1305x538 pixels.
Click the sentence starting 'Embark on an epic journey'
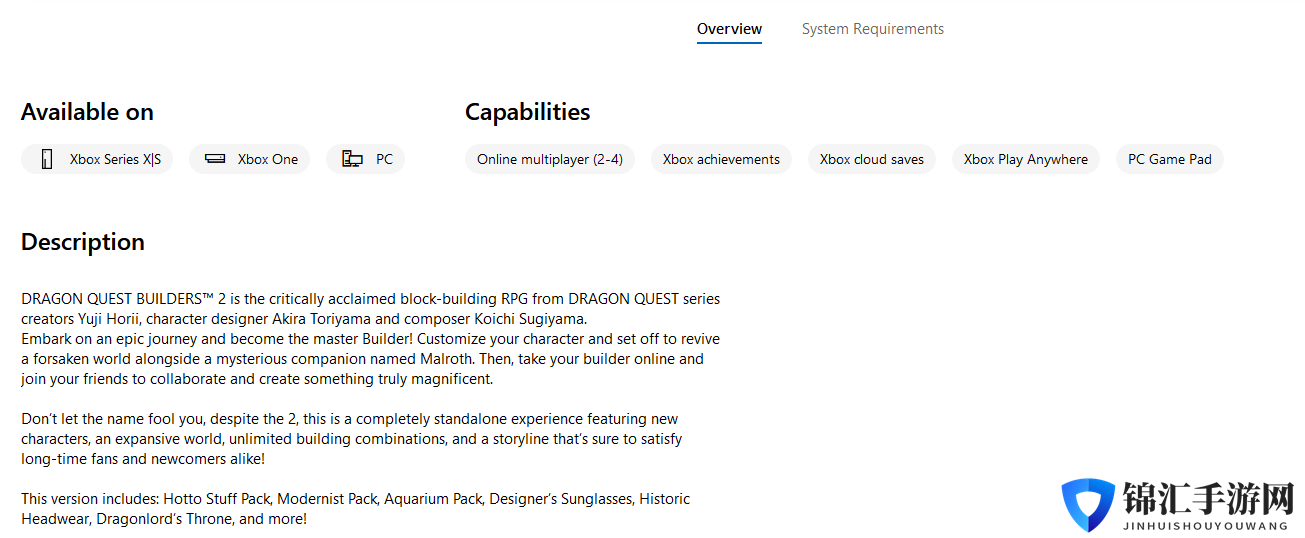click(x=371, y=359)
